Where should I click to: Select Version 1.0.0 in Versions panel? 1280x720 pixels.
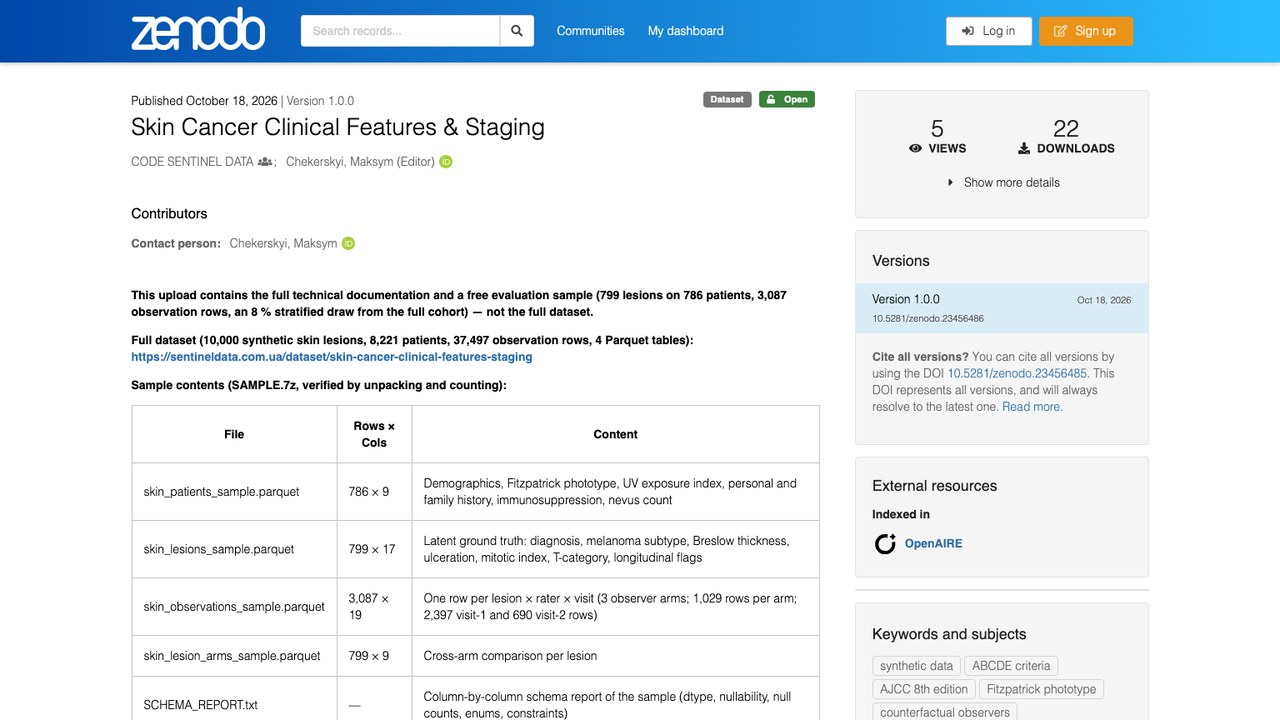[x=1002, y=308]
